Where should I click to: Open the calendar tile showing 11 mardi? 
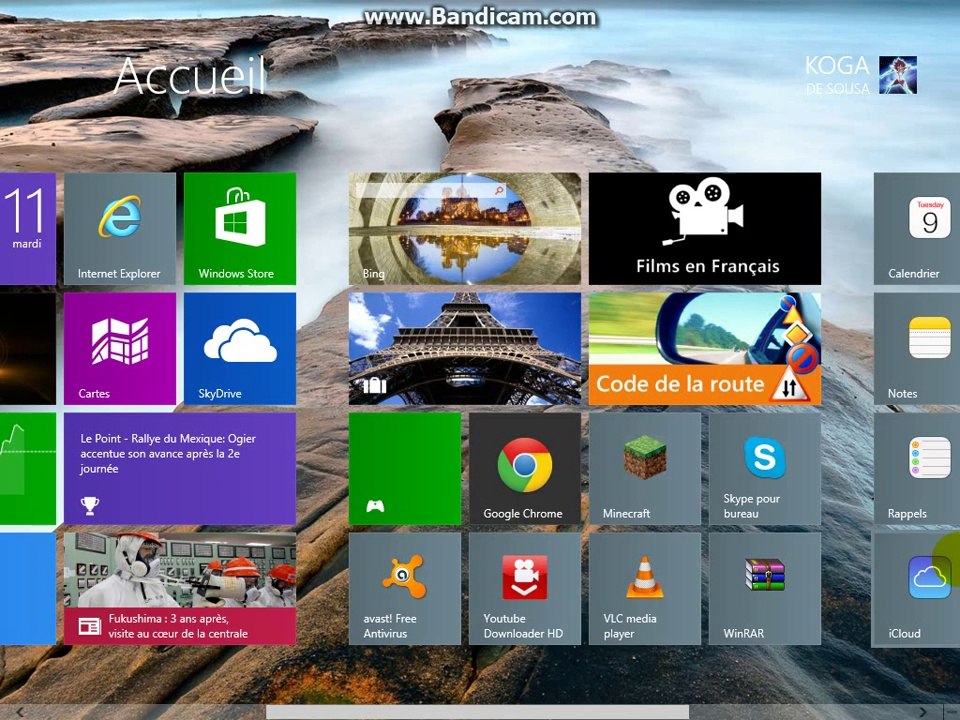click(28, 228)
